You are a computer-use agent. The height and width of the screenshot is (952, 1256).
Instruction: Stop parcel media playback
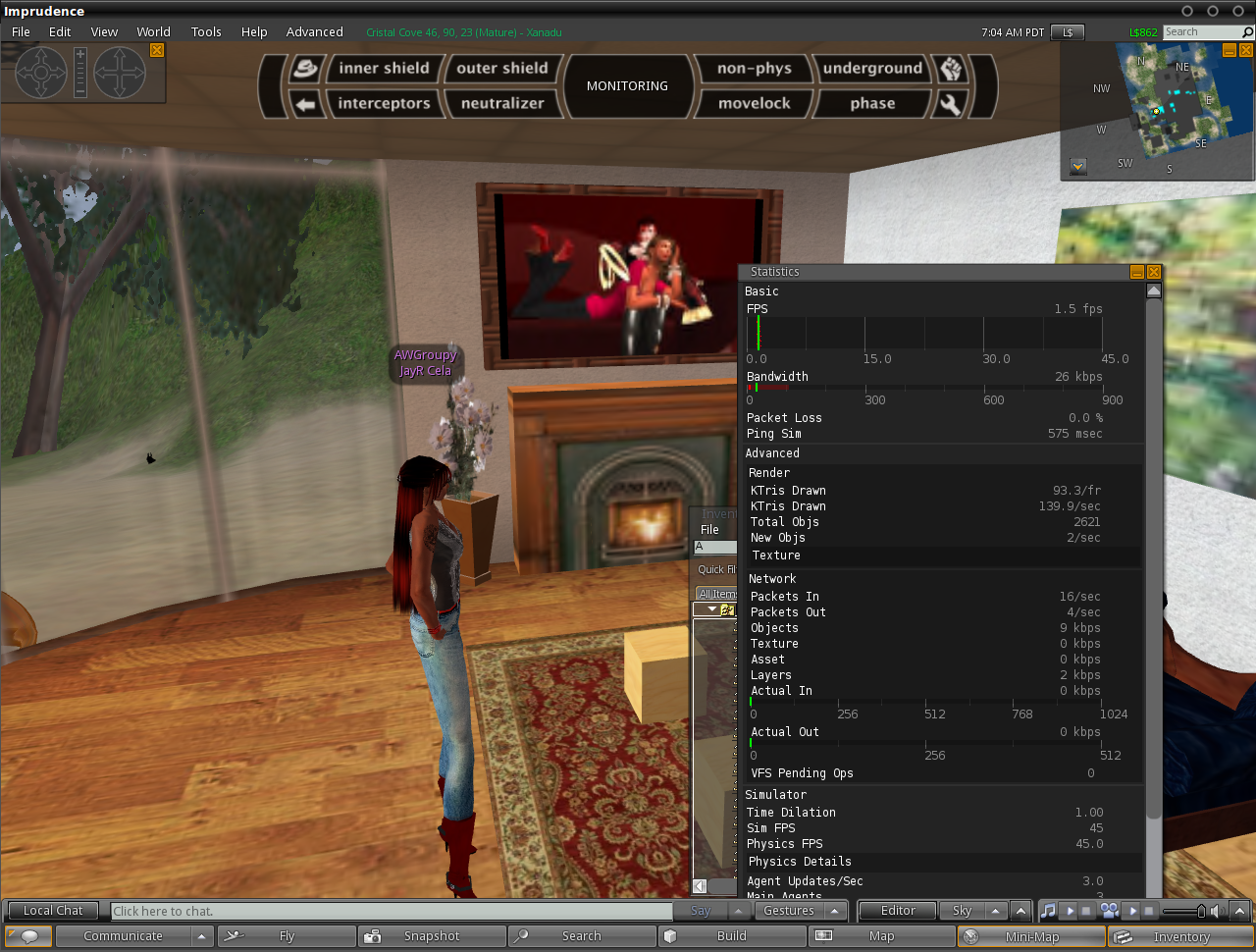tap(1149, 911)
